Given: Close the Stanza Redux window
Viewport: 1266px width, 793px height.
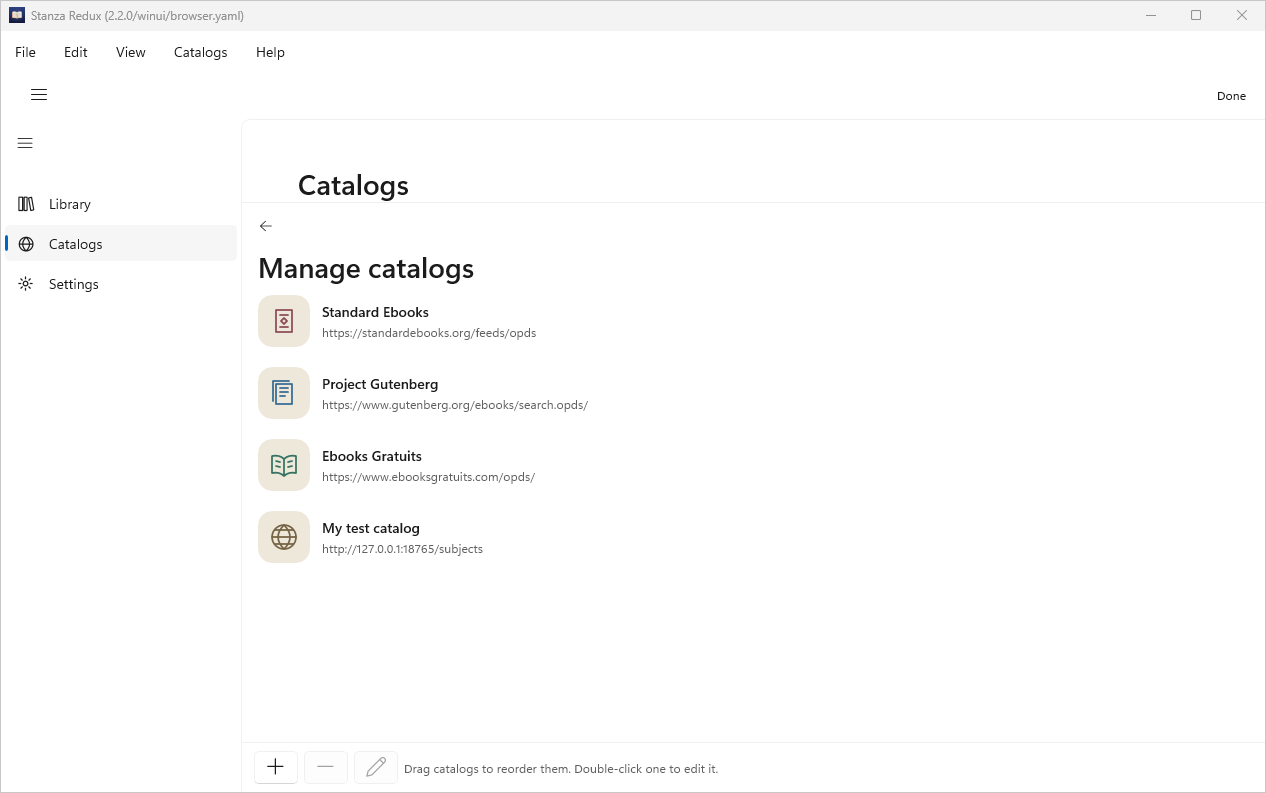Looking at the screenshot, I should [x=1242, y=15].
